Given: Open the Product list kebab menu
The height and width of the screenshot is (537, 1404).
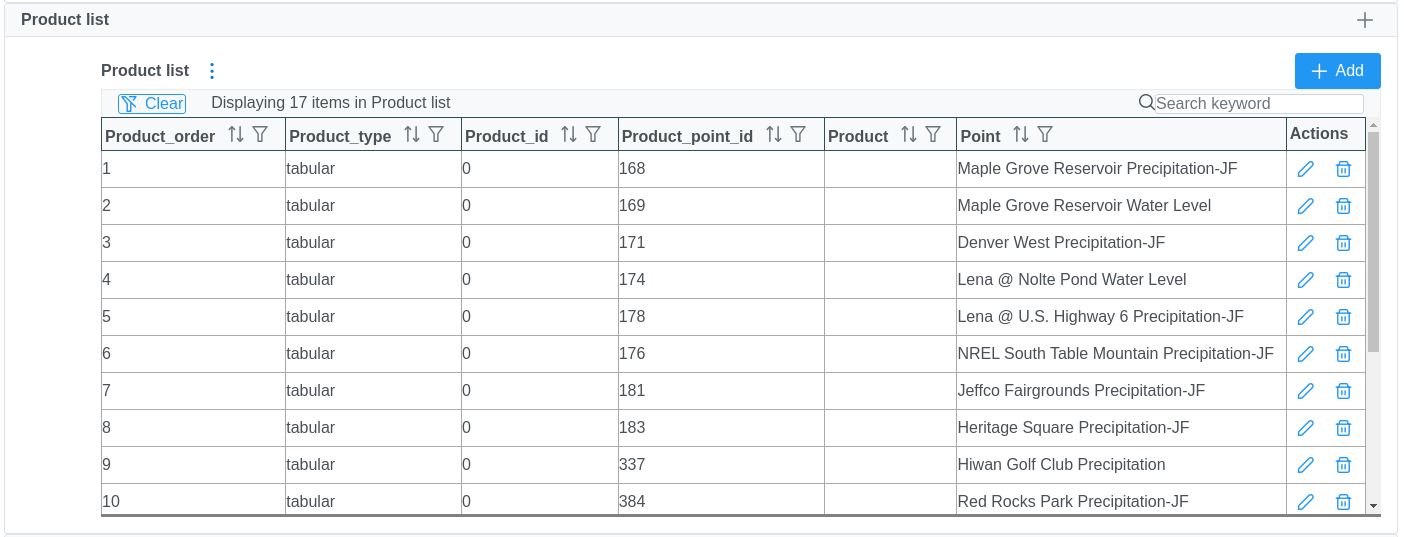Looking at the screenshot, I should [x=211, y=71].
